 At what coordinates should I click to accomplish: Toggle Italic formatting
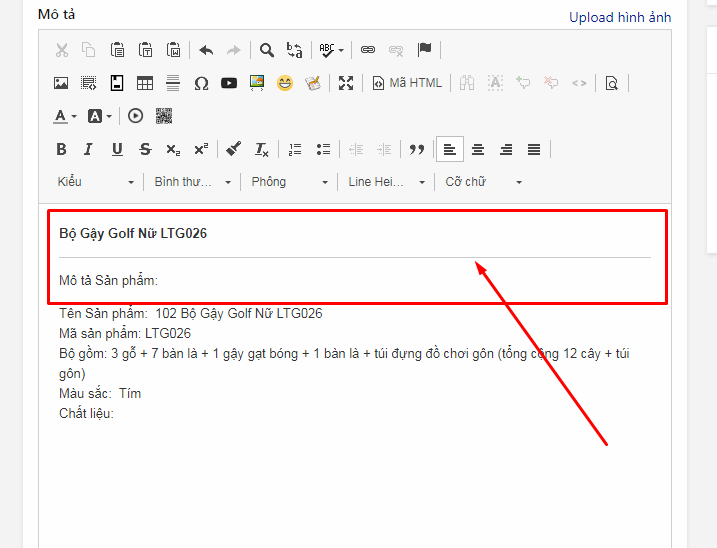[88, 149]
